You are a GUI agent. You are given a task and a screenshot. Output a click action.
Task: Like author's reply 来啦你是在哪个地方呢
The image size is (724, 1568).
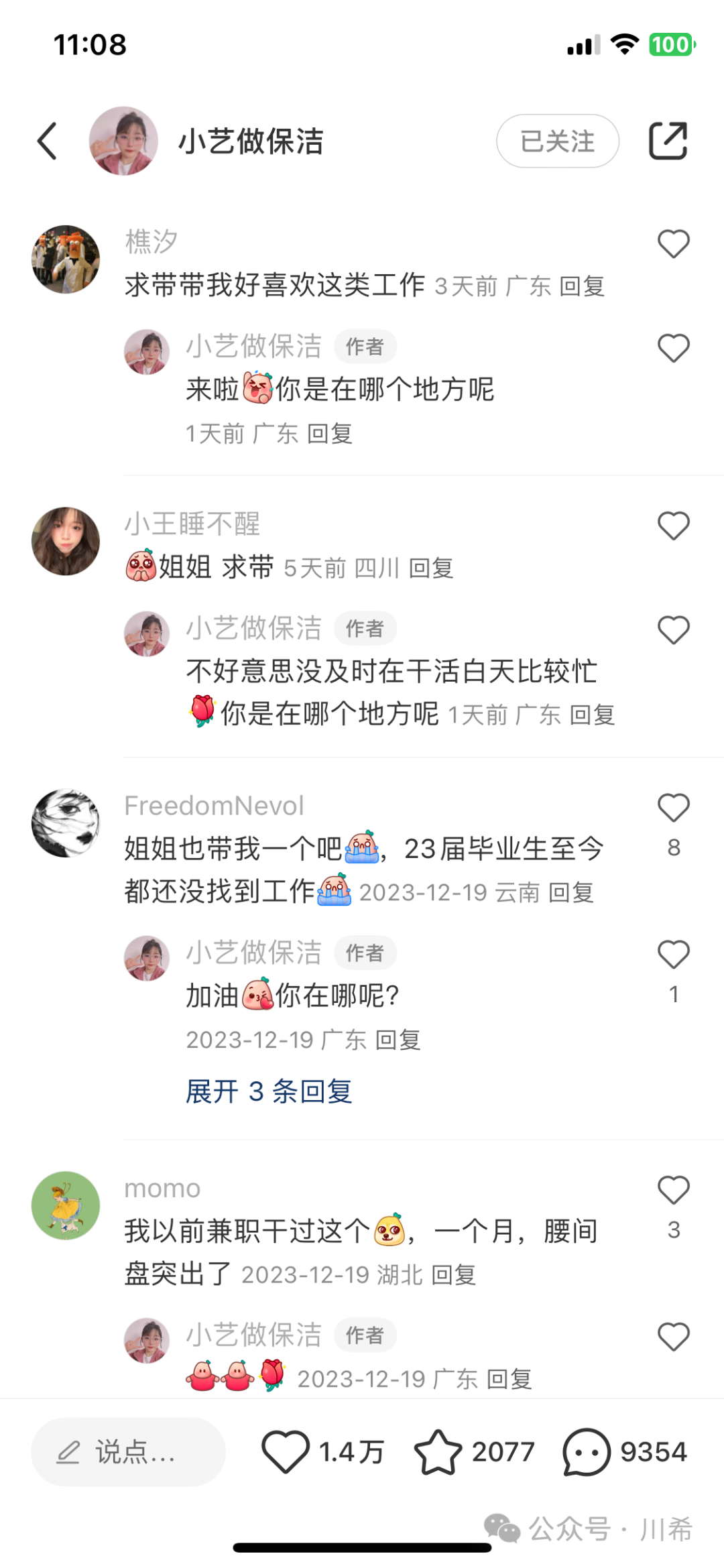(x=674, y=349)
